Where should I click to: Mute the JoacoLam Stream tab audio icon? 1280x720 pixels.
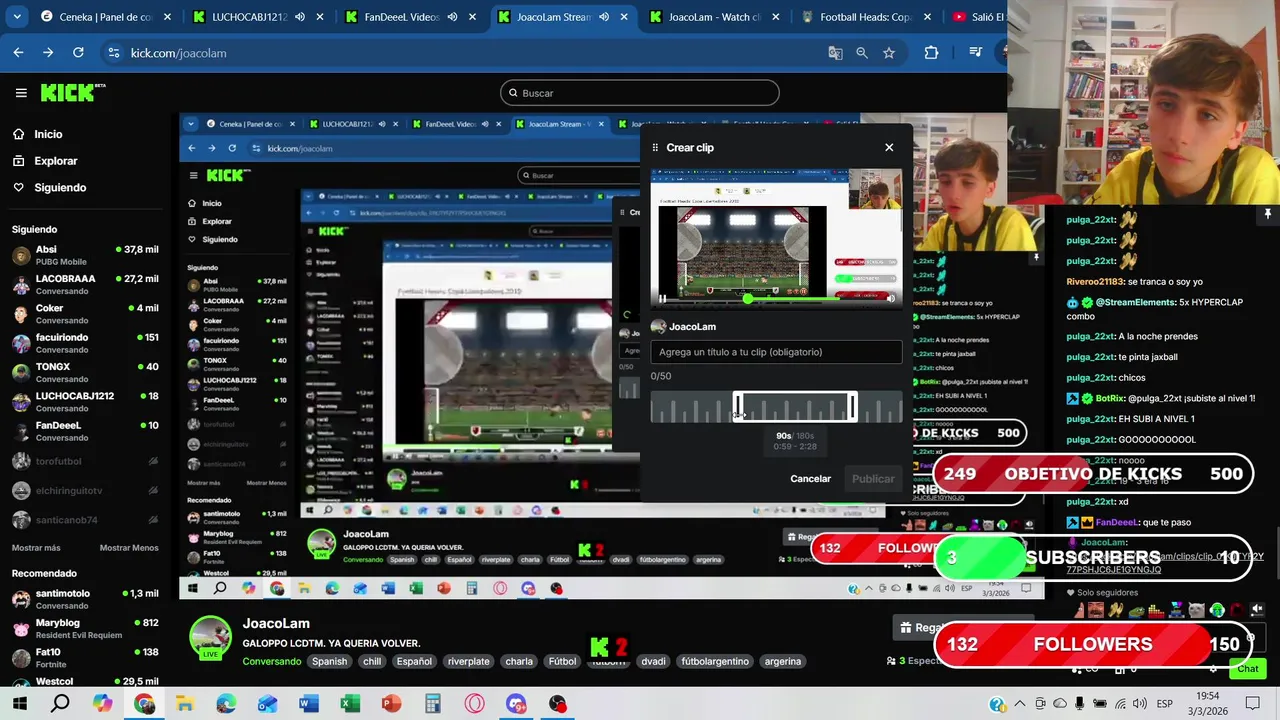click(604, 17)
